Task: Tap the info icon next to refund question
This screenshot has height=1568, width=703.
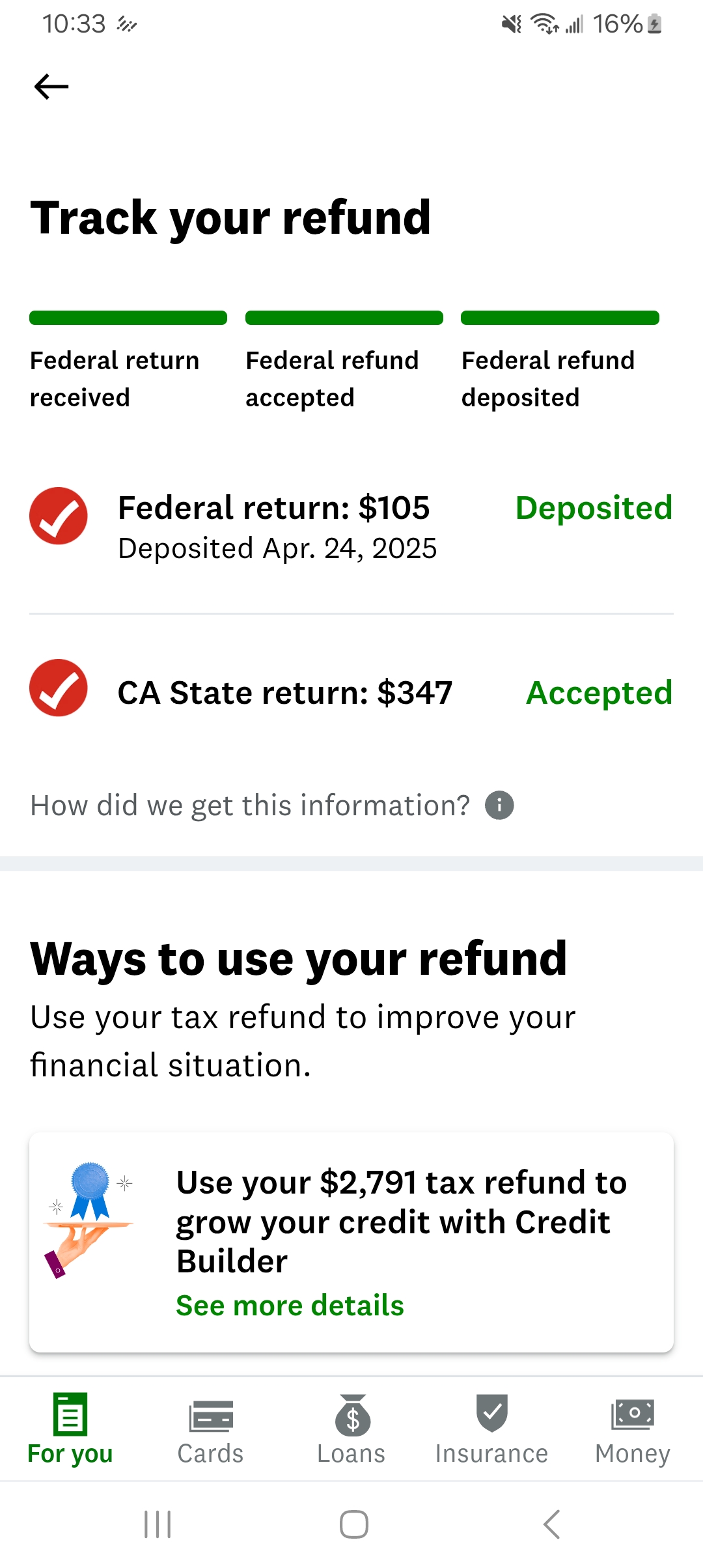Action: [x=498, y=805]
